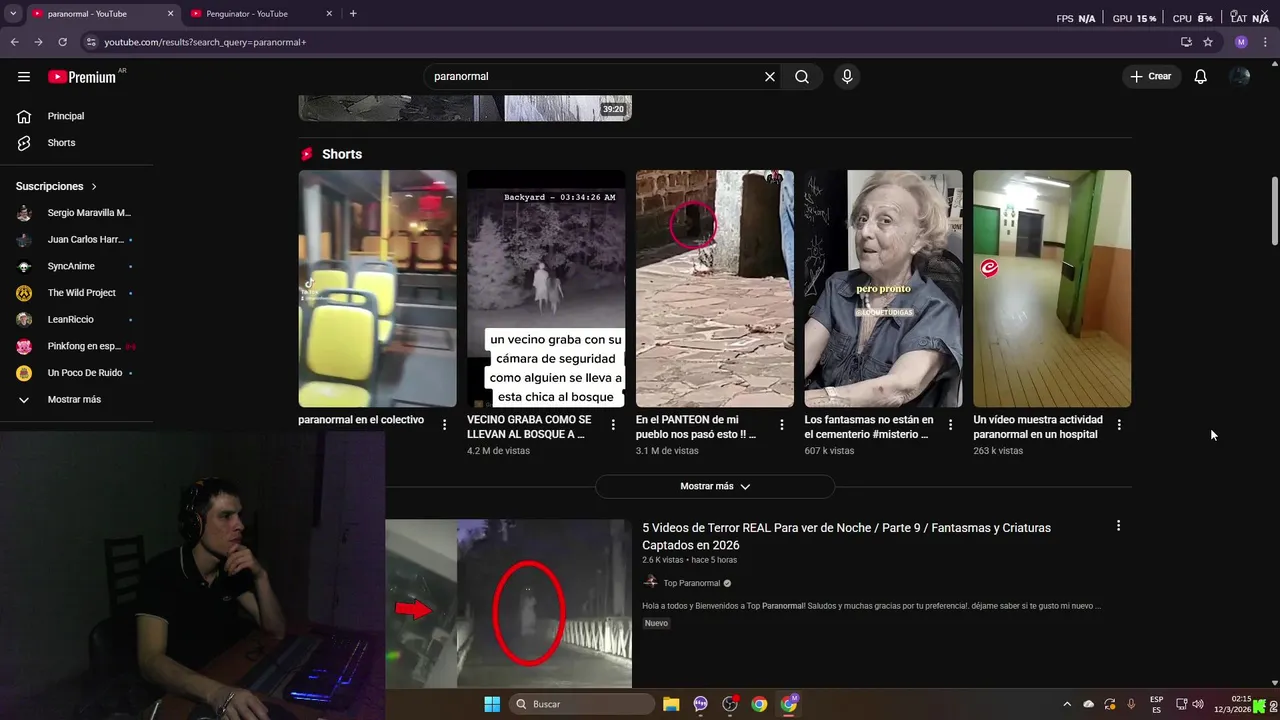The width and height of the screenshot is (1280, 720).
Task: Open the volume tray icon
Action: pos(1198,704)
